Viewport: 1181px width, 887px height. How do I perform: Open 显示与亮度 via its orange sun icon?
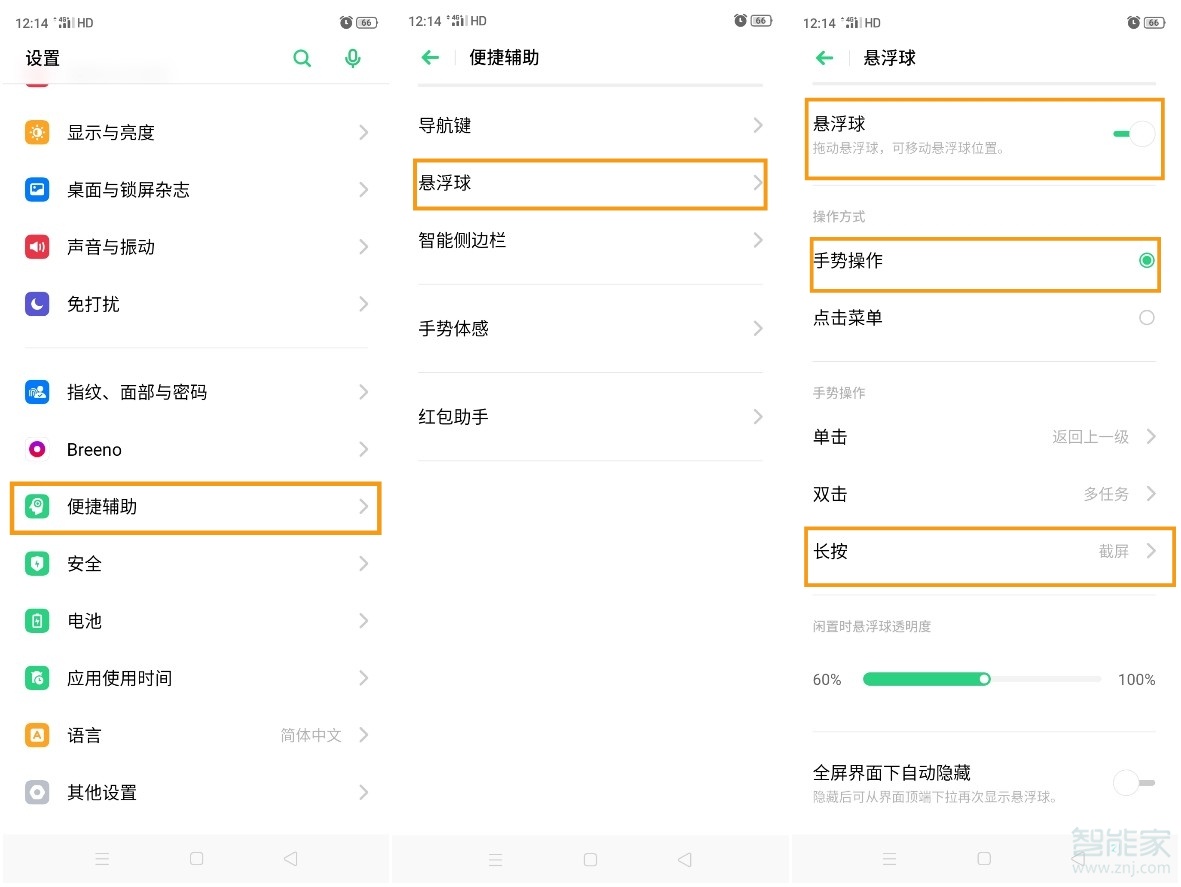[x=37, y=132]
